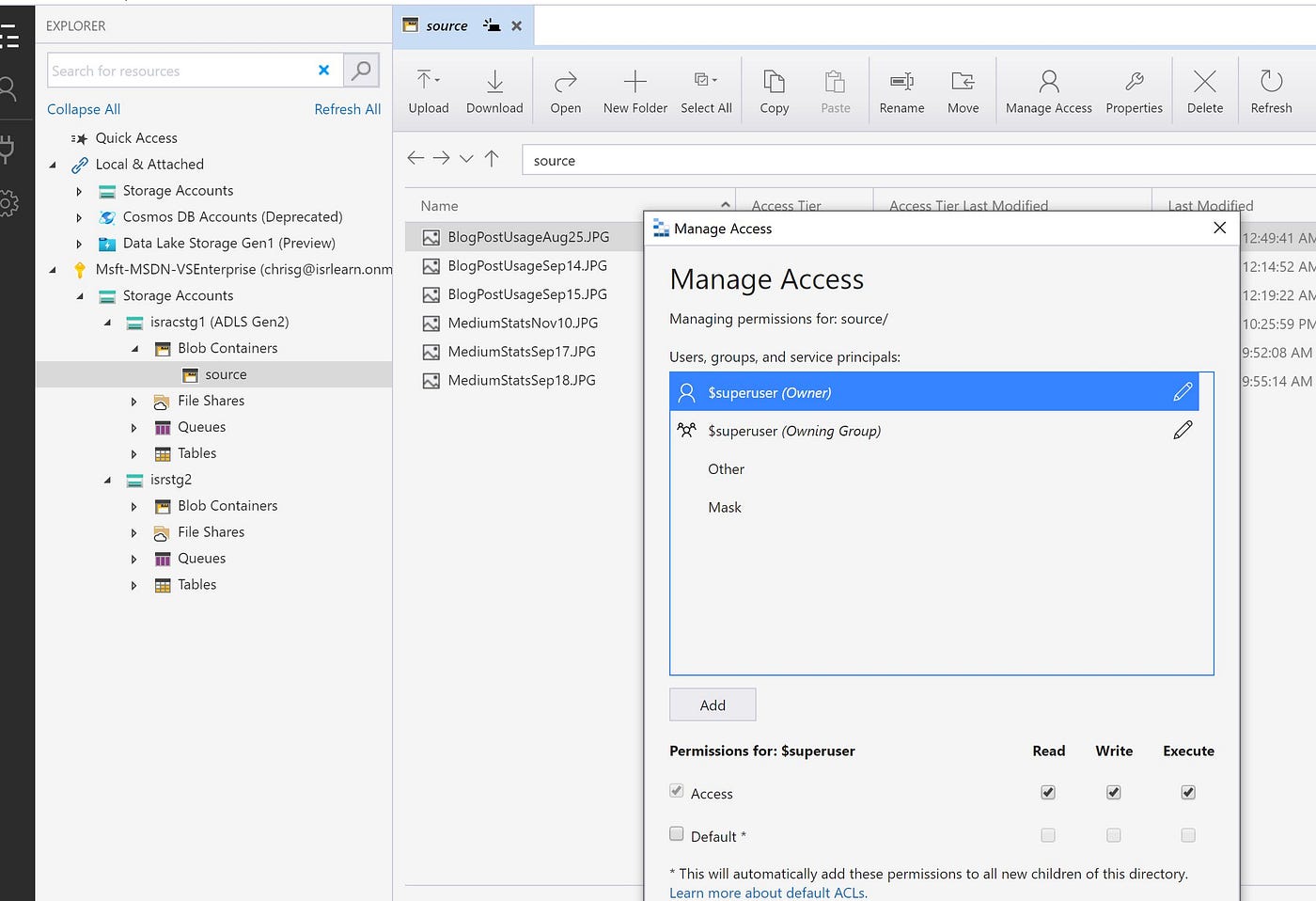
Task: Open the default ACLs learn more link
Action: (x=767, y=892)
